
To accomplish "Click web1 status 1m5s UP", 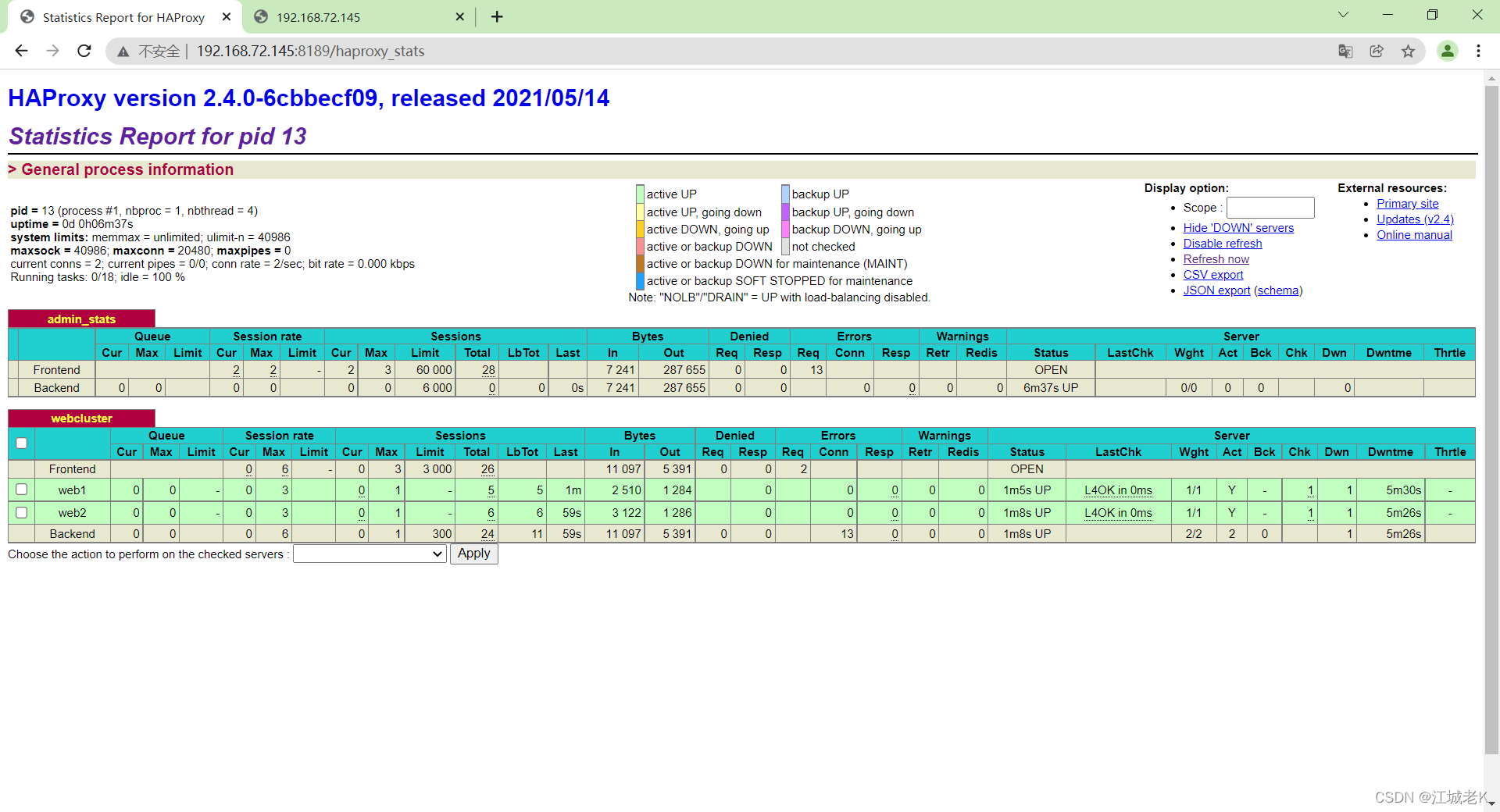I will coord(1027,490).
